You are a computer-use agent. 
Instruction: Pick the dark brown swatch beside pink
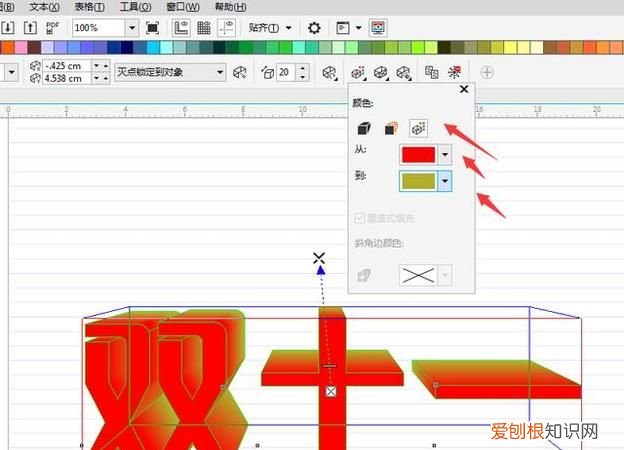coord(34,47)
